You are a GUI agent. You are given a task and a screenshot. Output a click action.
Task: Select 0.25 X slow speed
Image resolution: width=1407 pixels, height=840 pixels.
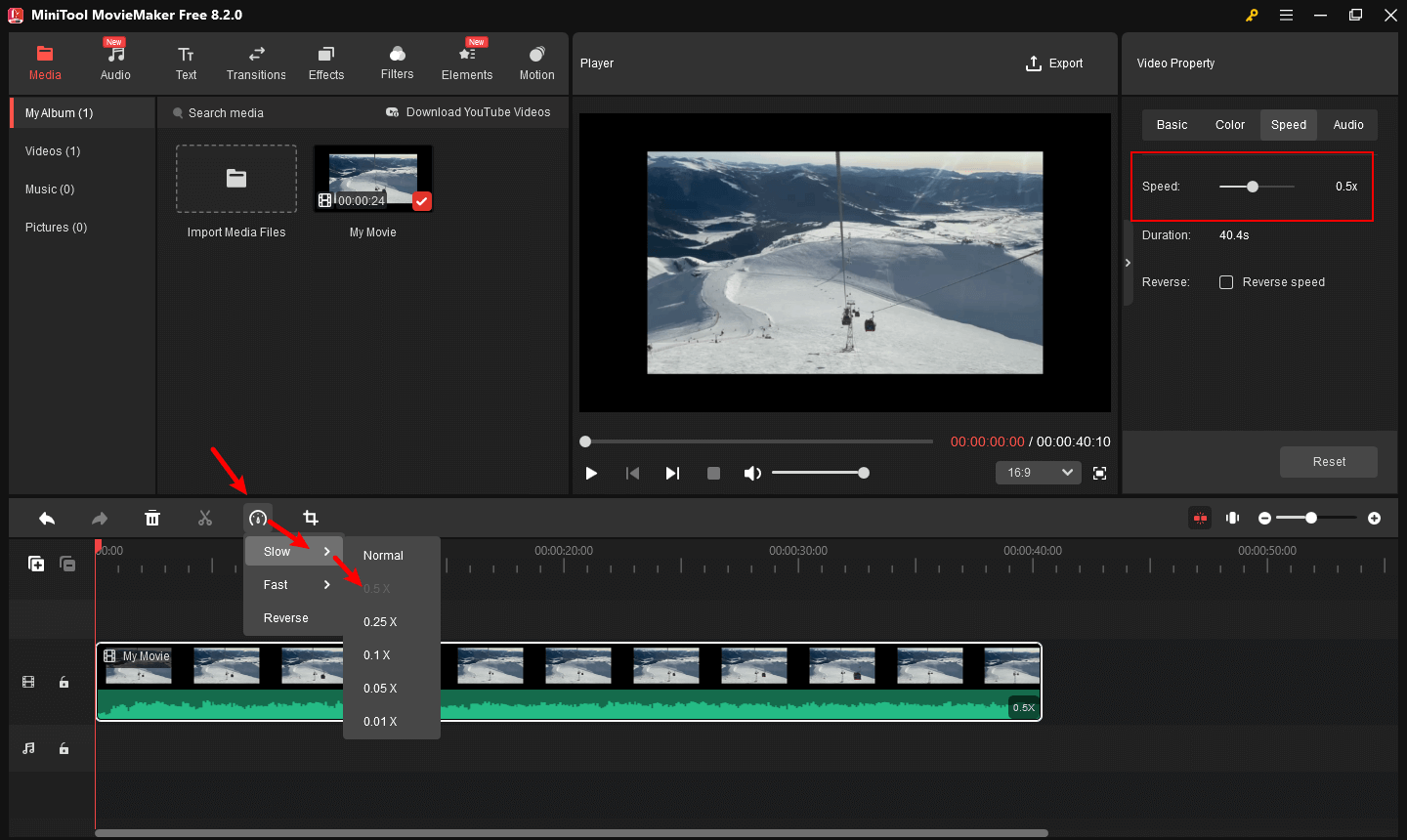[x=392, y=622]
